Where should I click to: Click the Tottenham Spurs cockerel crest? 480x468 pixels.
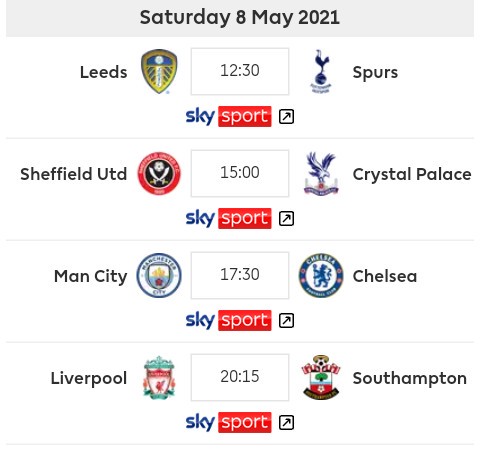(321, 71)
